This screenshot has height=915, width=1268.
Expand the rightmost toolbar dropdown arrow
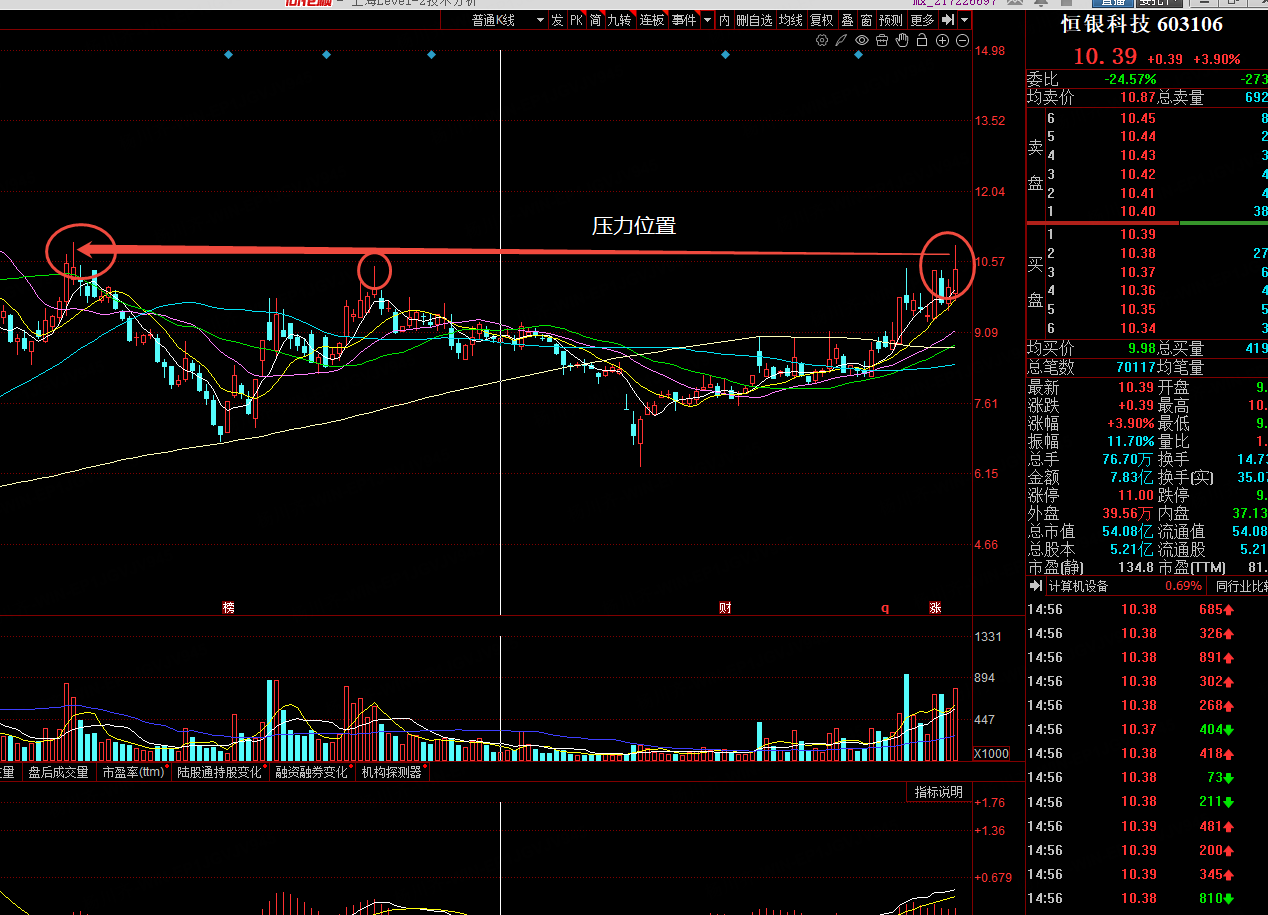point(964,20)
